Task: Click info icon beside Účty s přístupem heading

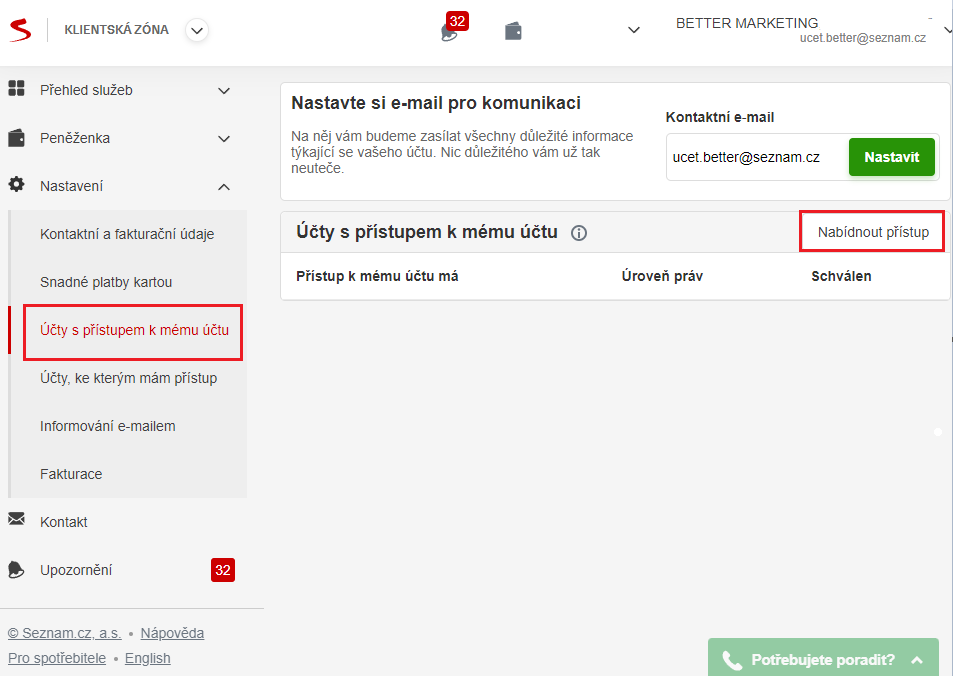Action: coord(579,233)
